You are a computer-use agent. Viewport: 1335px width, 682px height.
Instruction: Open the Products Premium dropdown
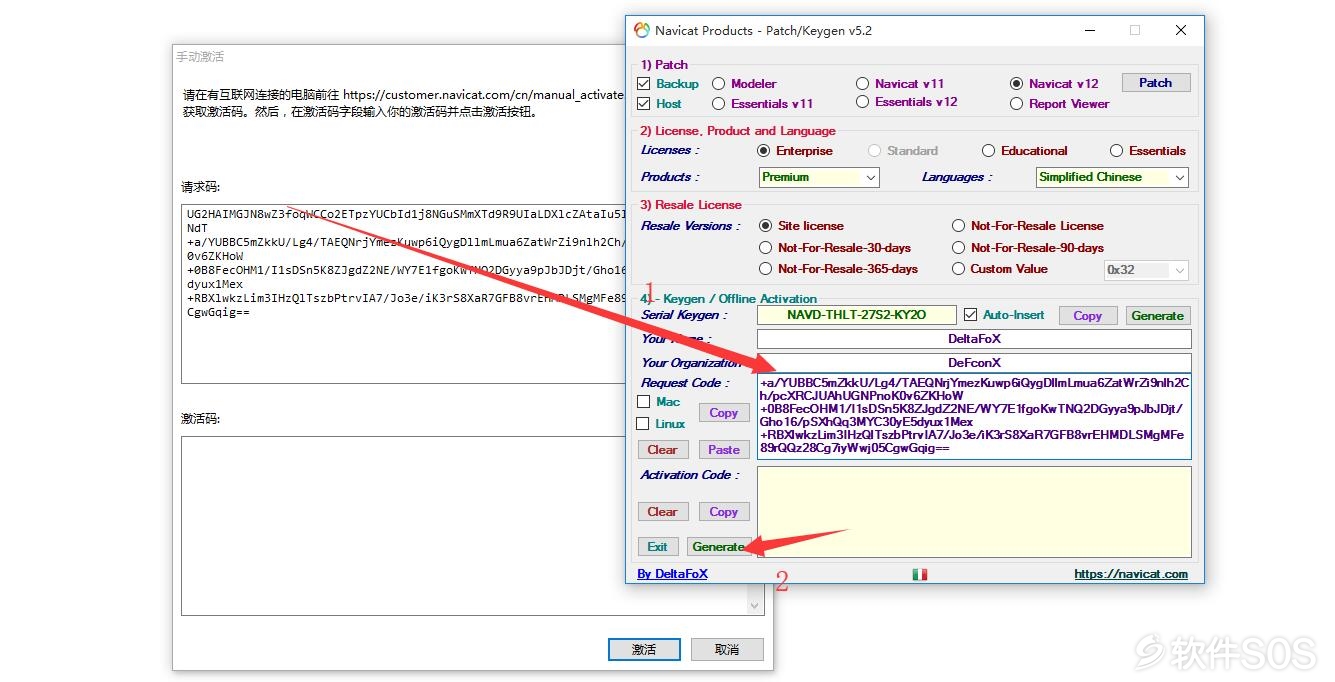[819, 177]
